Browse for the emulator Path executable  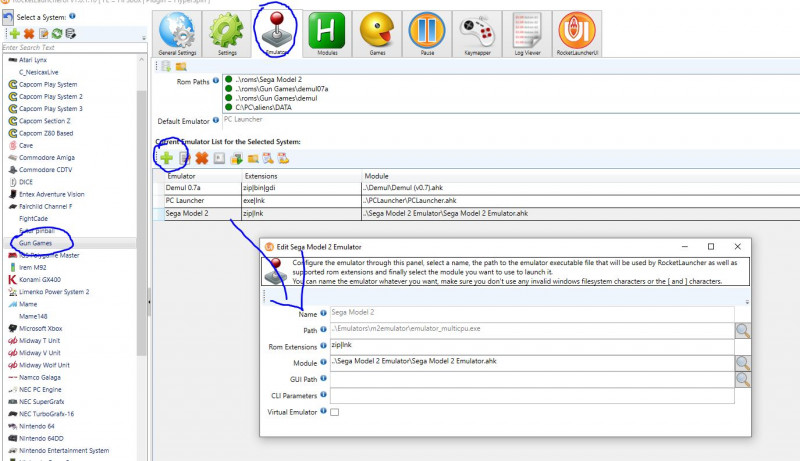pyautogui.click(x=743, y=330)
